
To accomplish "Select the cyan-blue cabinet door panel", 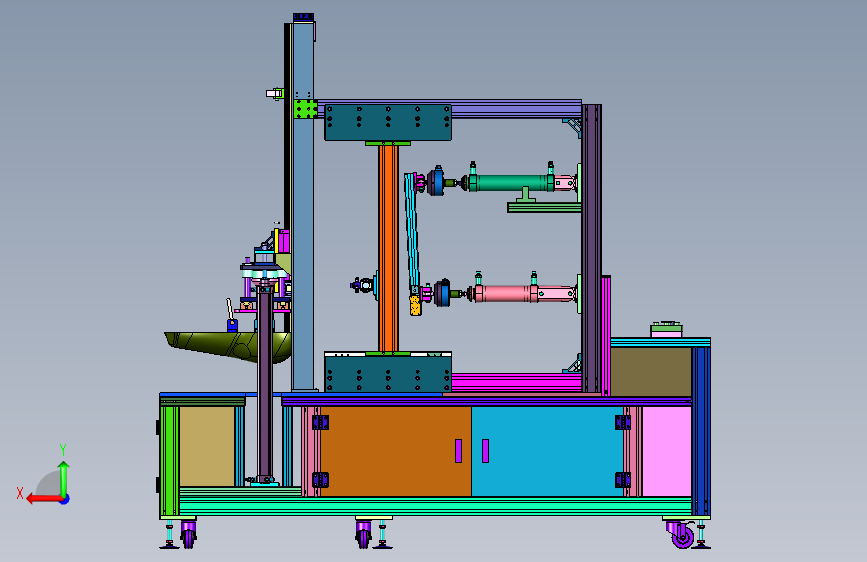I will [547, 451].
